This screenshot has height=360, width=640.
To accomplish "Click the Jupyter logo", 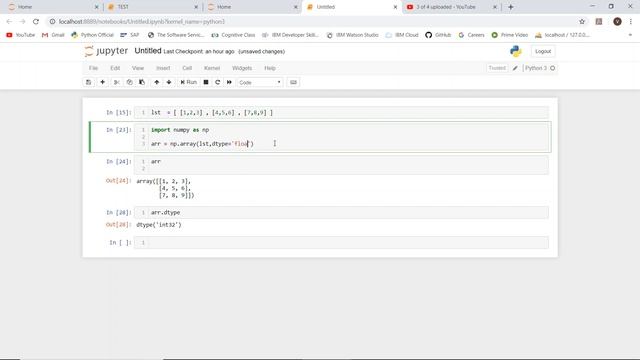I will 106,51.
